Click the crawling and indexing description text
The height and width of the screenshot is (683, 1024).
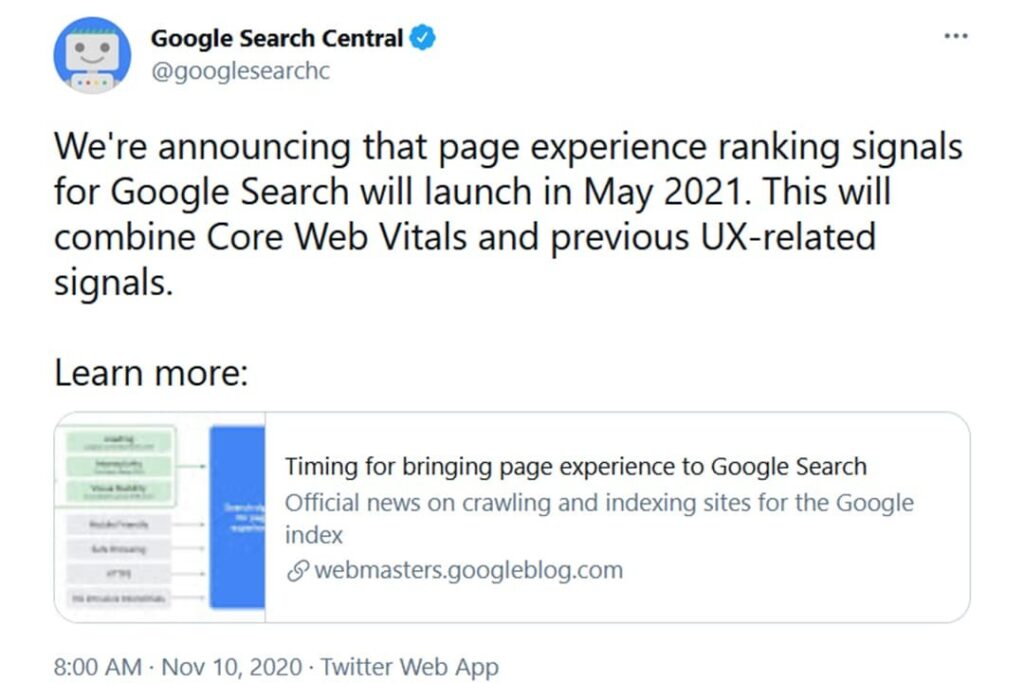[x=600, y=503]
